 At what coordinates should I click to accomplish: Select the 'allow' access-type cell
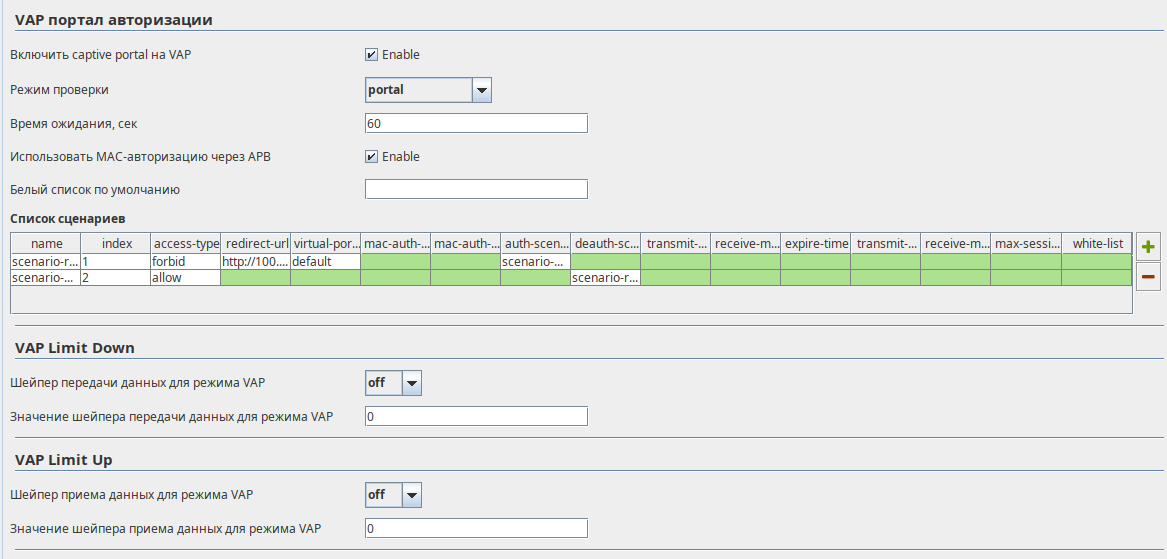click(x=186, y=278)
